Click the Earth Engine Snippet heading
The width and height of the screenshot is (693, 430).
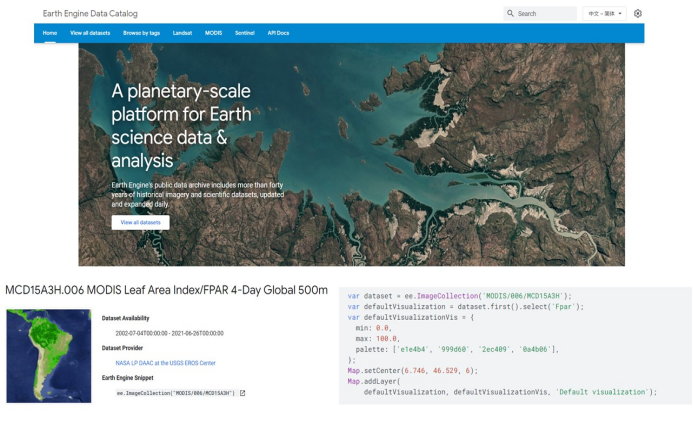(x=127, y=377)
